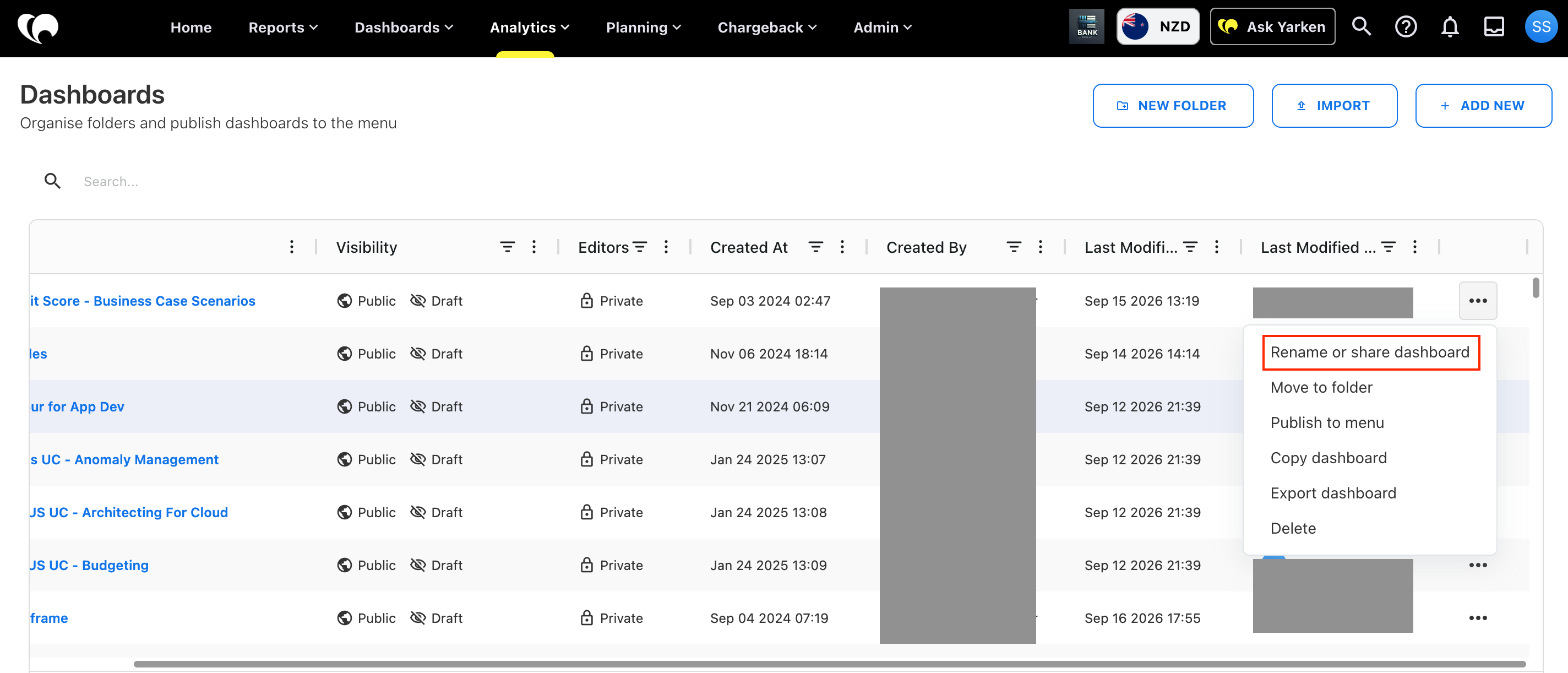The height and width of the screenshot is (673, 1568).
Task: Click Private lock icon in the frame row
Action: point(586,617)
